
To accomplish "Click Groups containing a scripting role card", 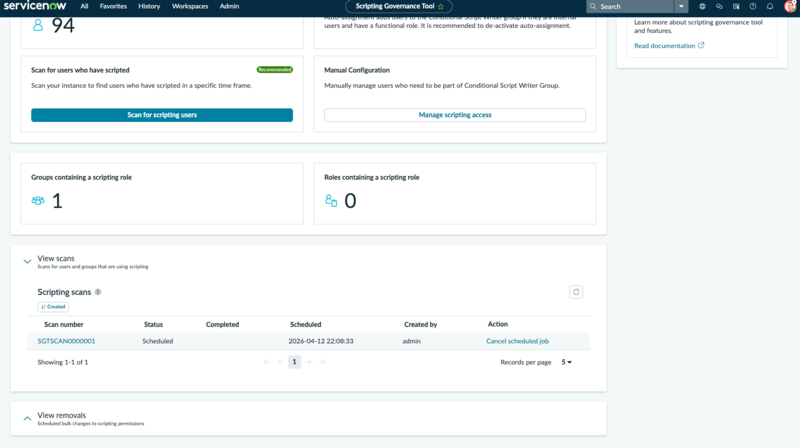I will pyautogui.click(x=162, y=193).
